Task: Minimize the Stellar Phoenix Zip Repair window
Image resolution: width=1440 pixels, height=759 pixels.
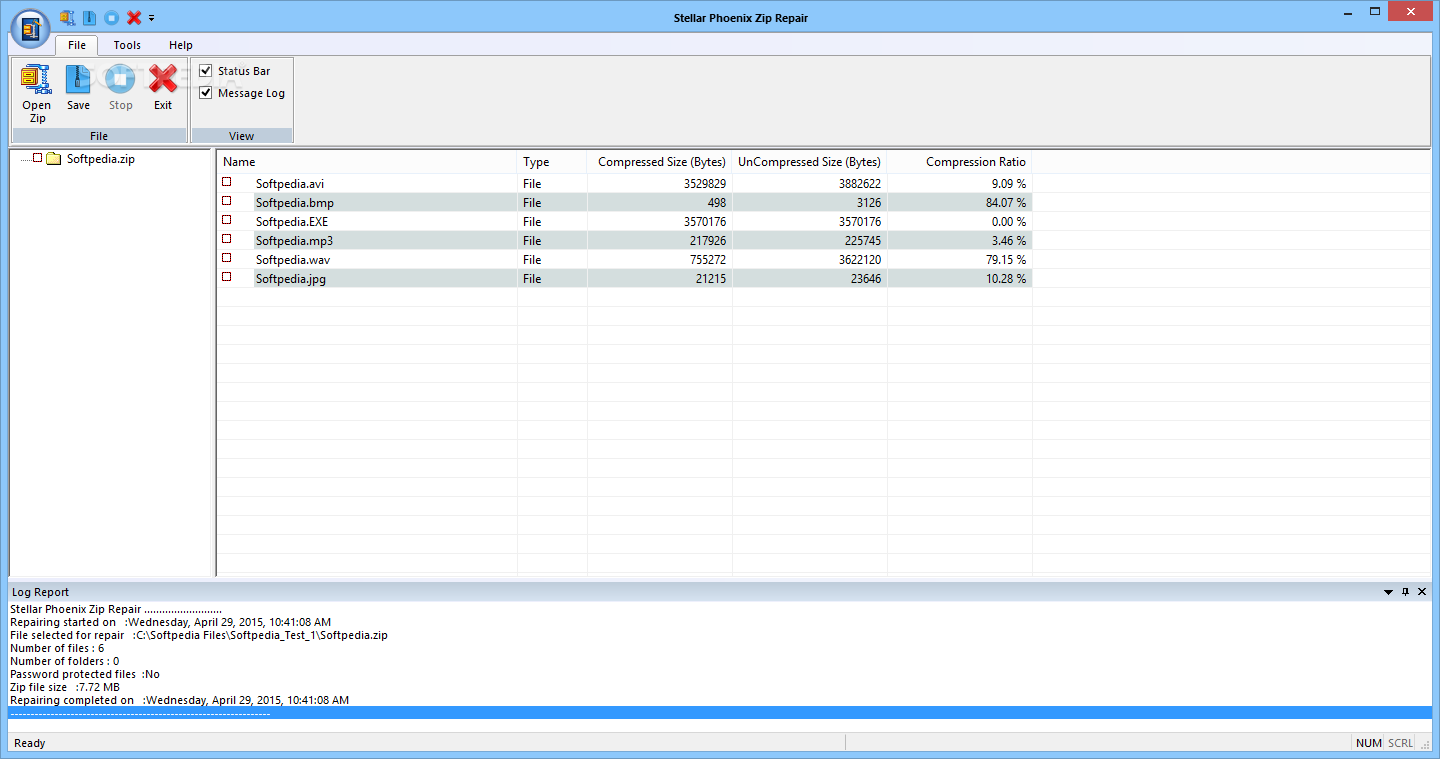Action: (x=1346, y=11)
